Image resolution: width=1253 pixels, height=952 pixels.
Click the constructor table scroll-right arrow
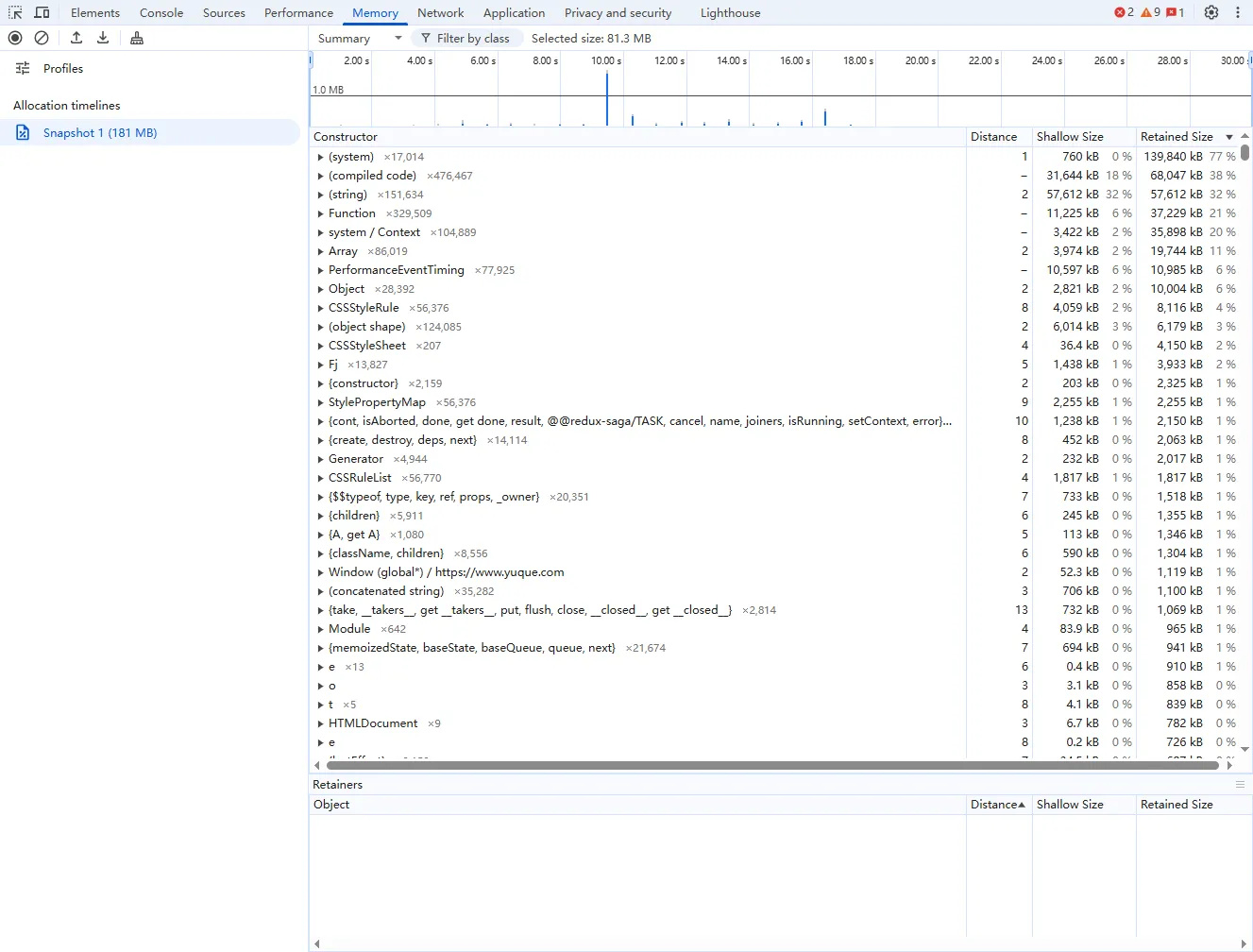coord(1229,766)
